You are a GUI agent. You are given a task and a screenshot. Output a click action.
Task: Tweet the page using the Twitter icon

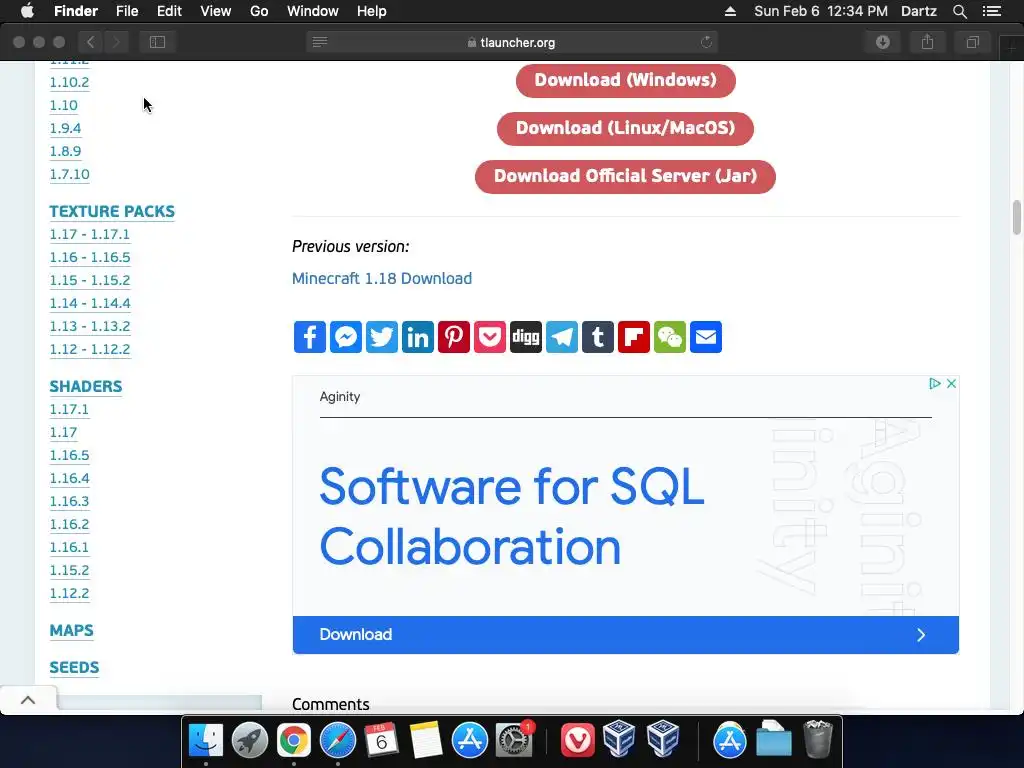click(x=381, y=337)
